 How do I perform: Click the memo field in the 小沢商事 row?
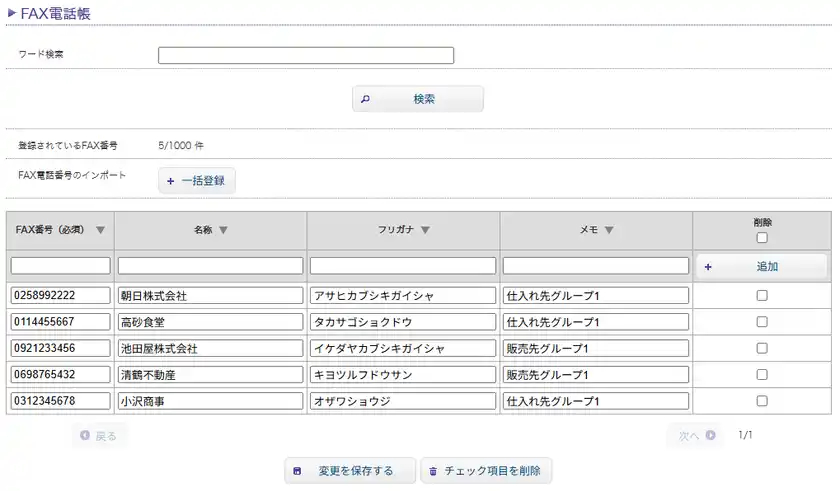(x=596, y=401)
